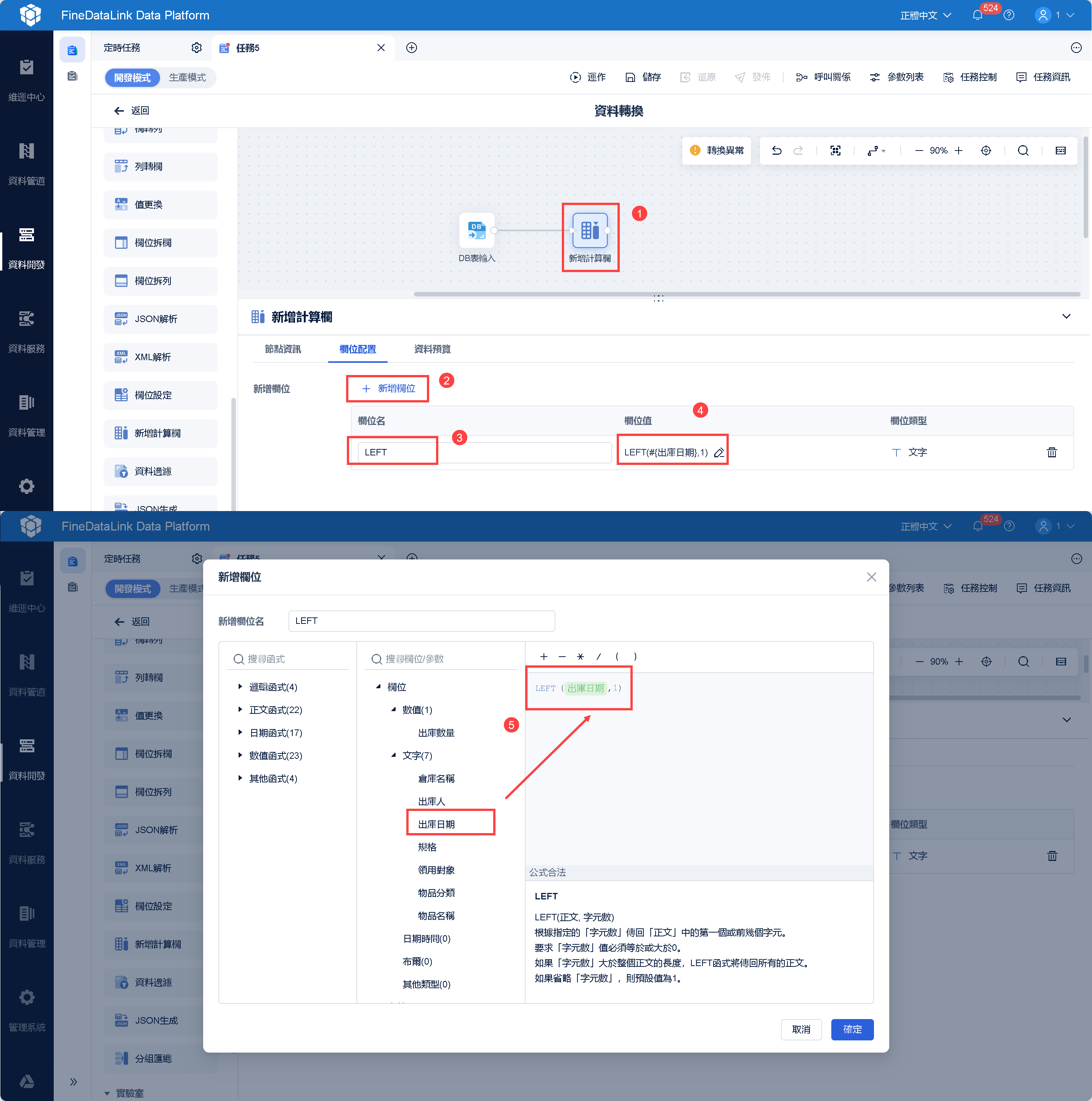Image resolution: width=1092 pixels, height=1101 pixels.
Task: Select the 新增計算欄 node on canvas
Action: [x=590, y=231]
